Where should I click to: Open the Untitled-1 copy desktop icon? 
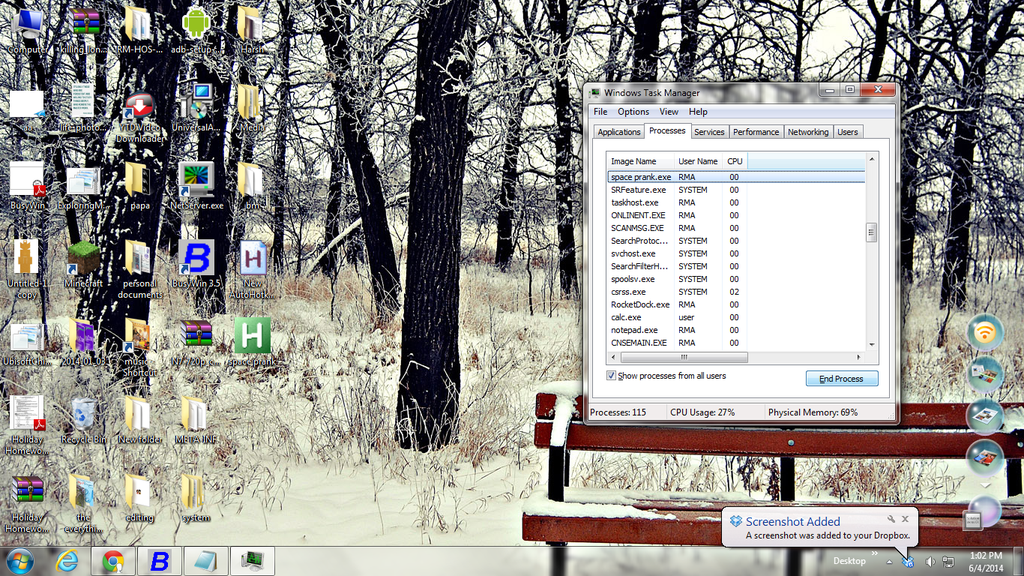tap(27, 269)
